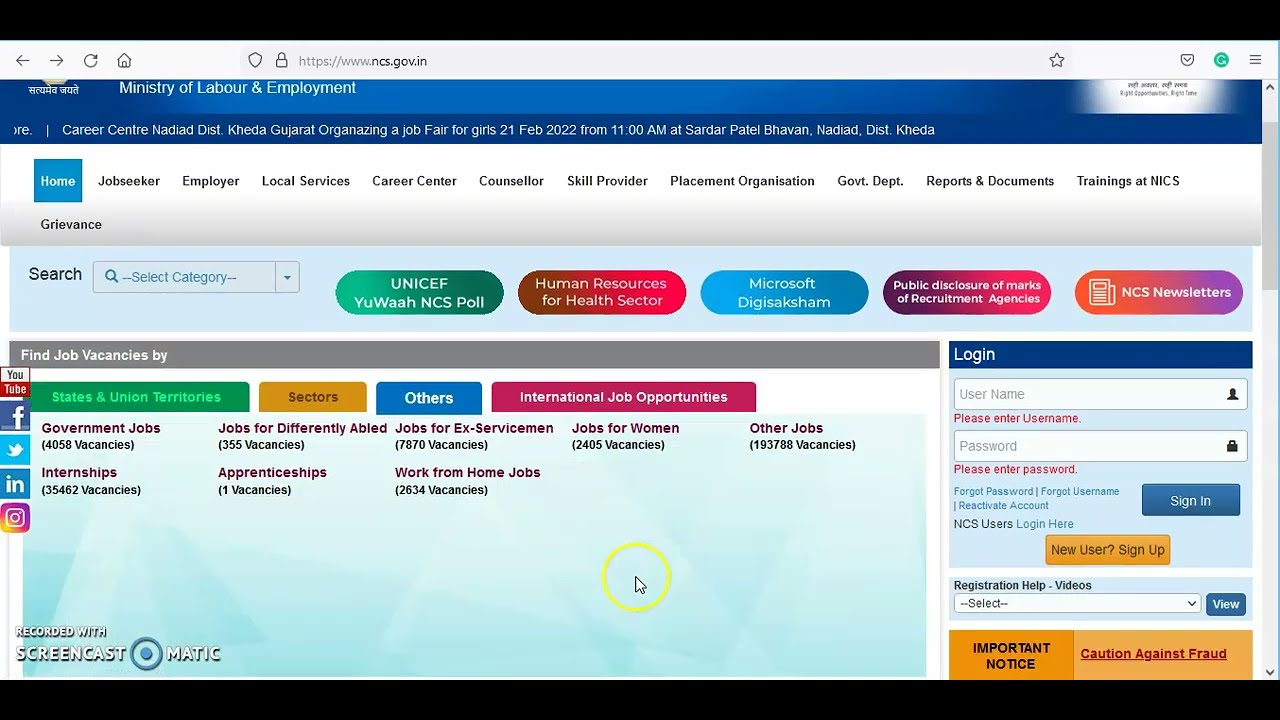The image size is (1280, 720).
Task: Bookmark page with the star icon
Action: [x=1057, y=61]
